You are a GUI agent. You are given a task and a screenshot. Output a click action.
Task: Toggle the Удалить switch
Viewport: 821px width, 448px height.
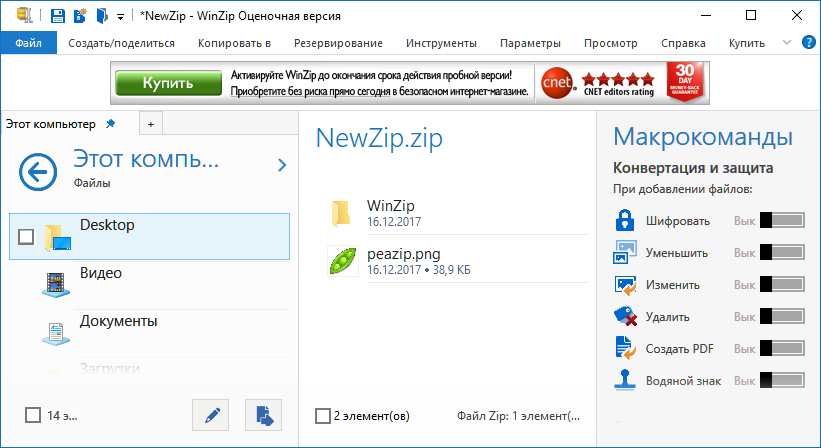(x=782, y=316)
